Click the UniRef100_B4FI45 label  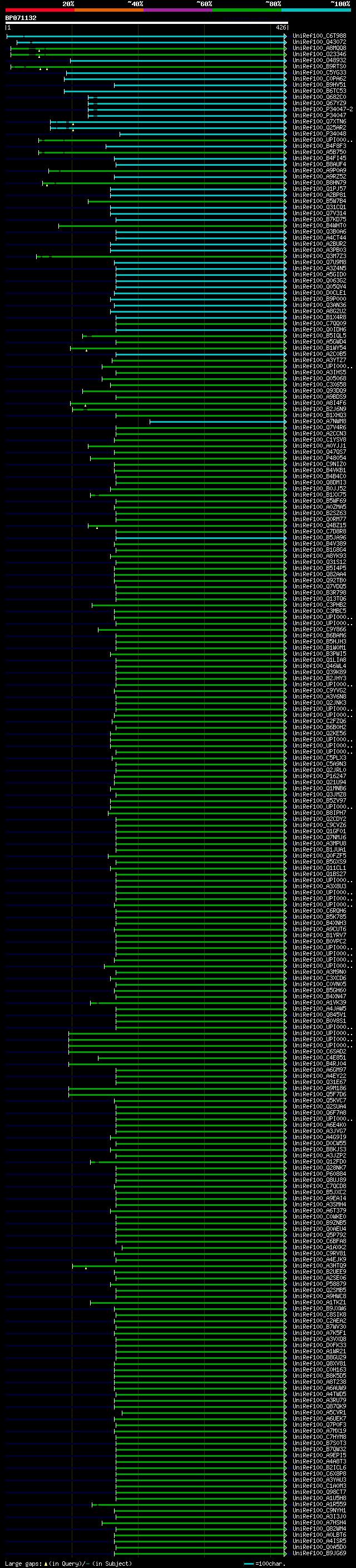click(319, 159)
